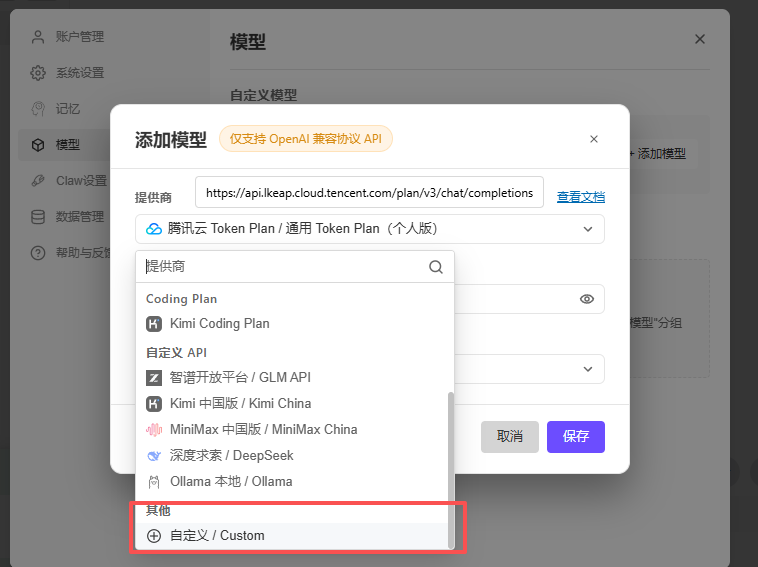Image resolution: width=758 pixels, height=567 pixels.
Task: Click the GLM API Z logo icon
Action: (x=154, y=378)
